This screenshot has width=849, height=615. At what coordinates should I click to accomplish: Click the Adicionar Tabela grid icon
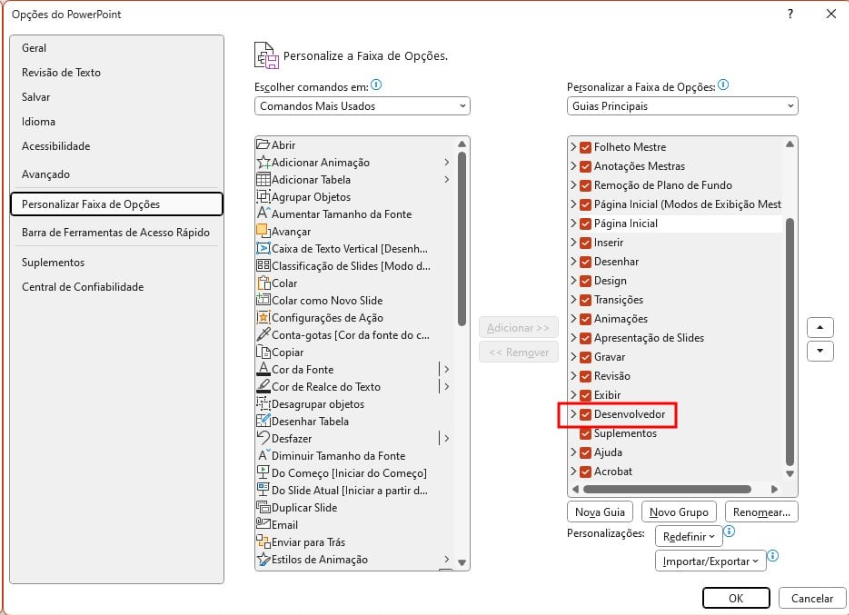pos(263,179)
